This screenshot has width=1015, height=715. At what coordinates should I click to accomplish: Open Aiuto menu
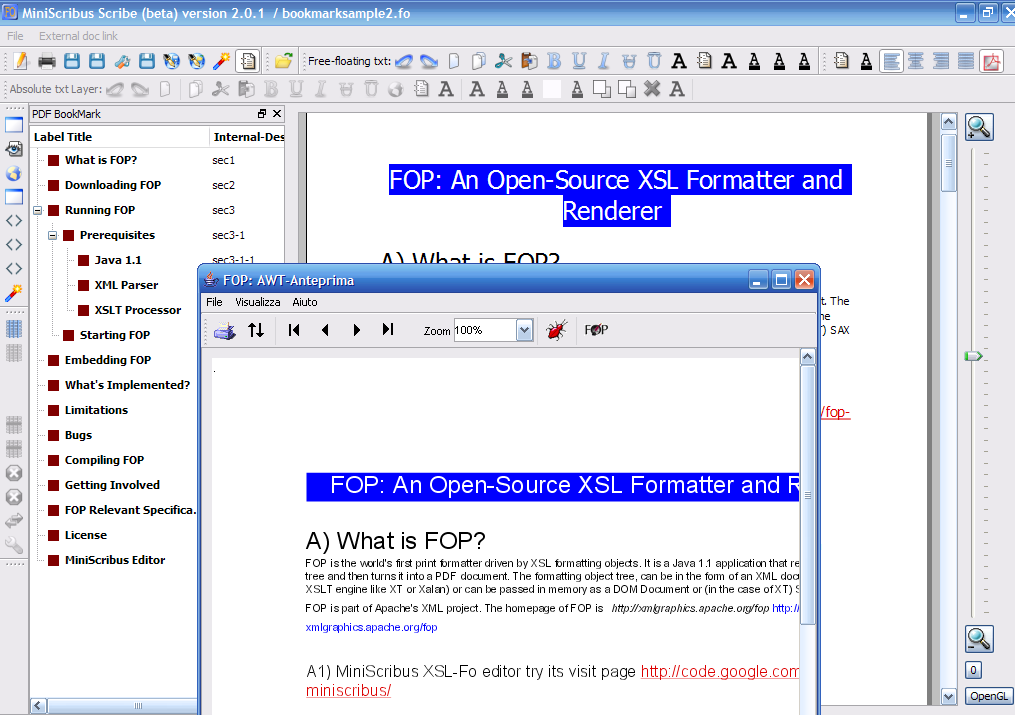pyautogui.click(x=305, y=302)
